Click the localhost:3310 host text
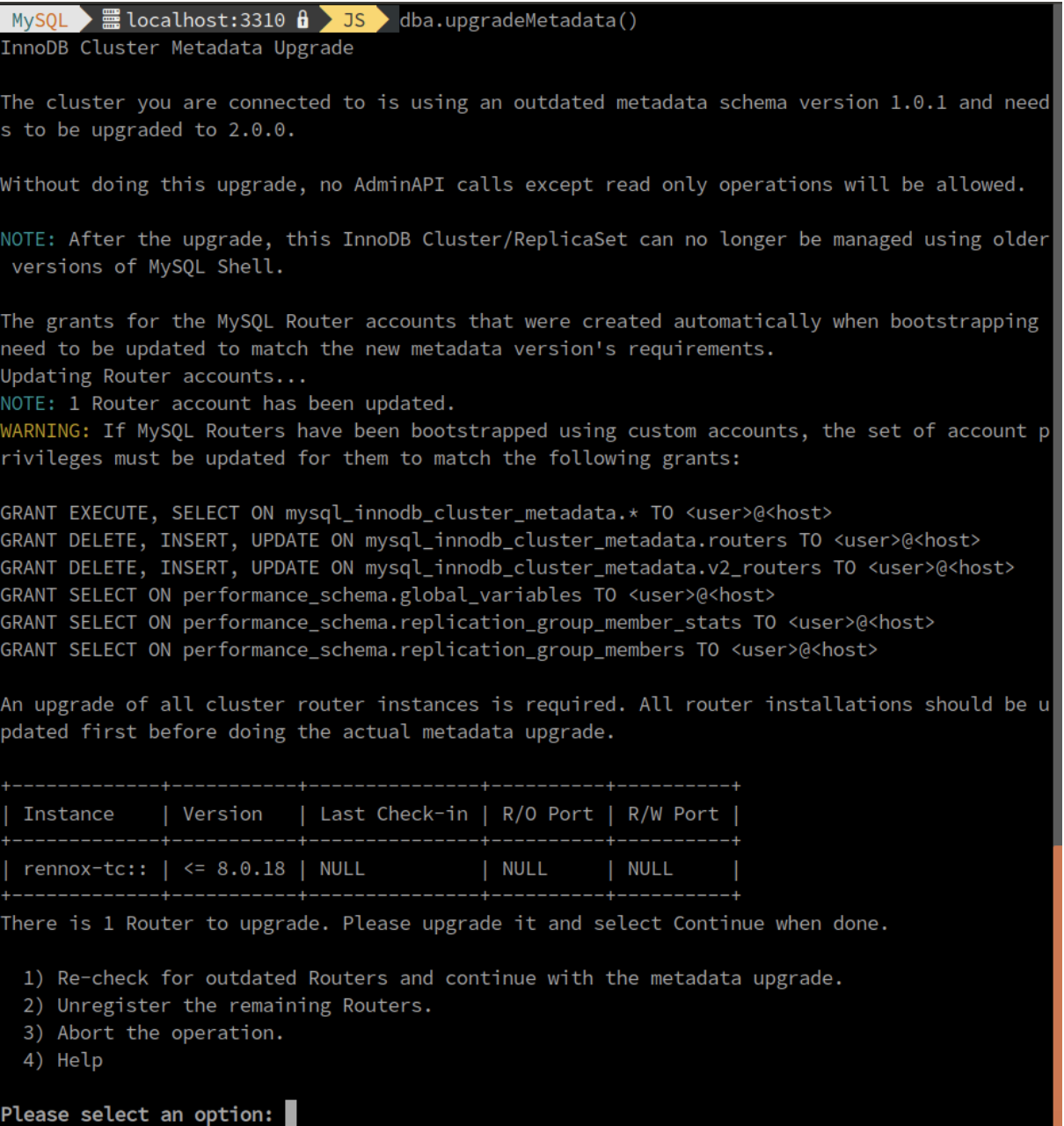The image size is (1064, 1126). point(206,20)
